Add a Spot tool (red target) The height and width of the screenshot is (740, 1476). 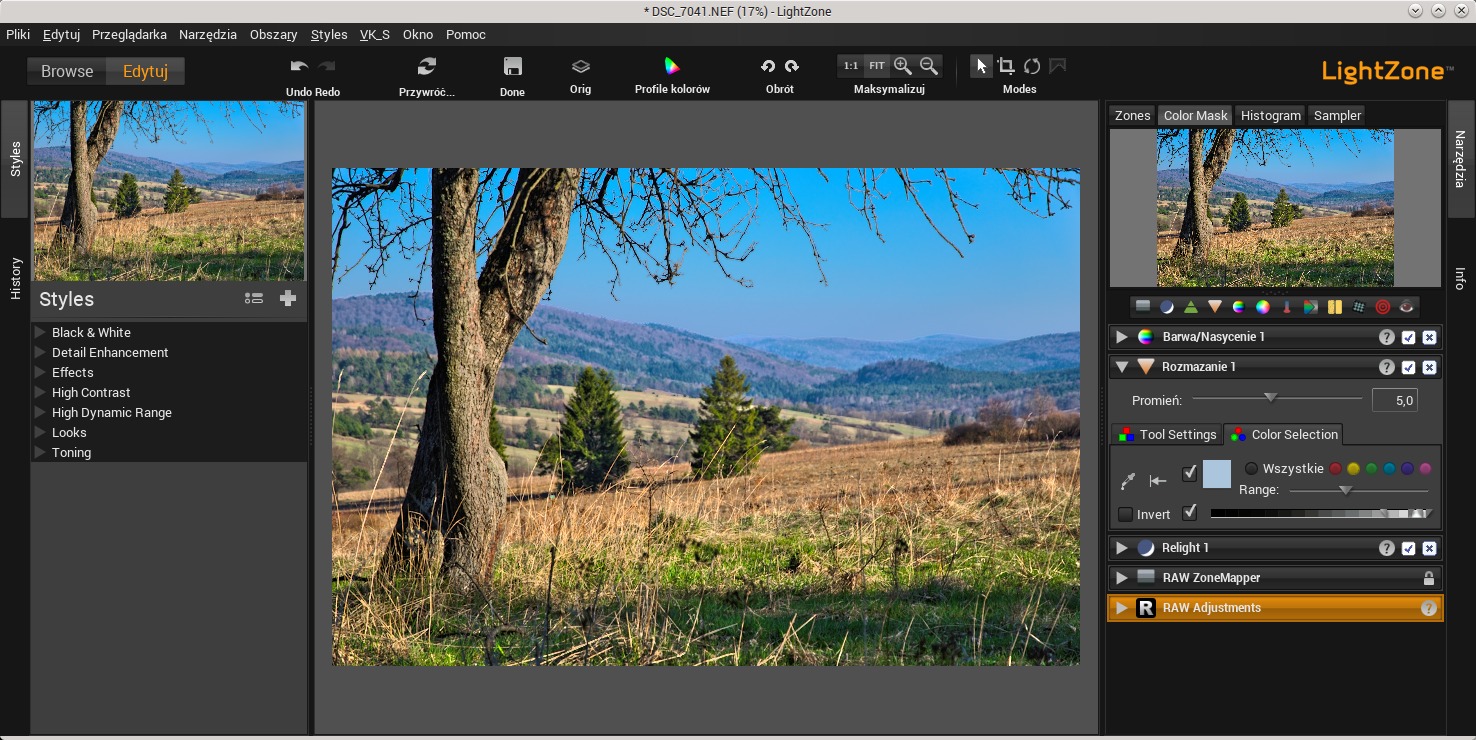coord(1383,307)
